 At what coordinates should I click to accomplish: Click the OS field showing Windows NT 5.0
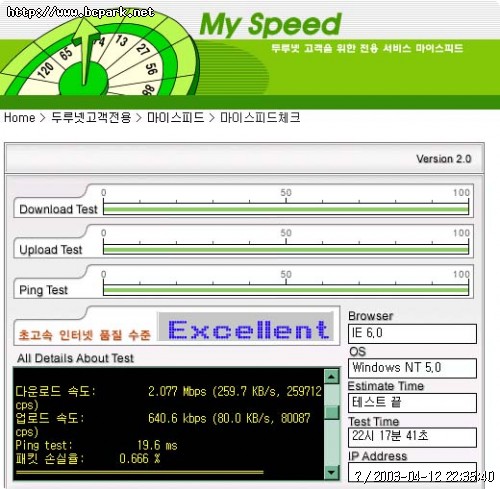[412, 368]
